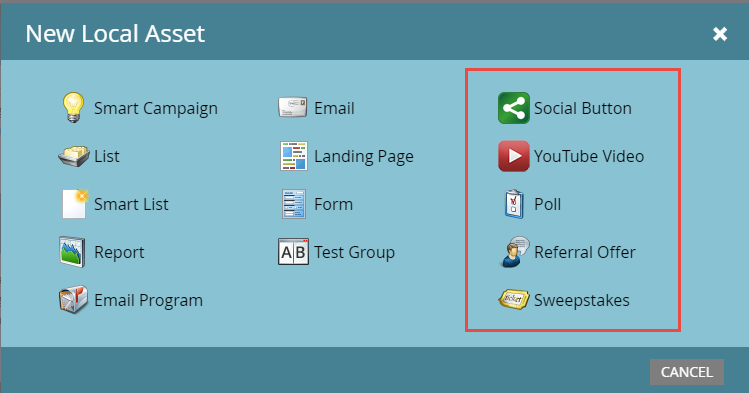This screenshot has height=393, width=749.
Task: Pick the Email Program mailbox icon
Action: coord(74,300)
